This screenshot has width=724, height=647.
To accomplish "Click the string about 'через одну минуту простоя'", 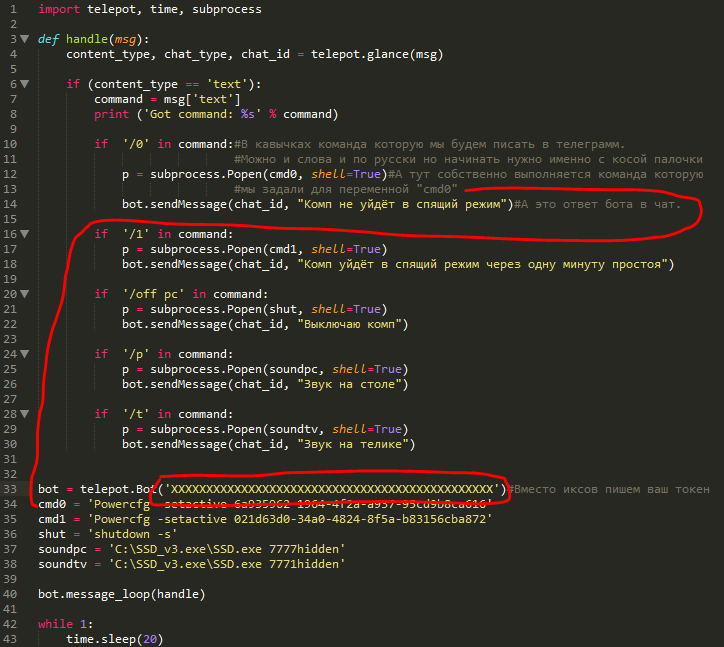I will 483,264.
